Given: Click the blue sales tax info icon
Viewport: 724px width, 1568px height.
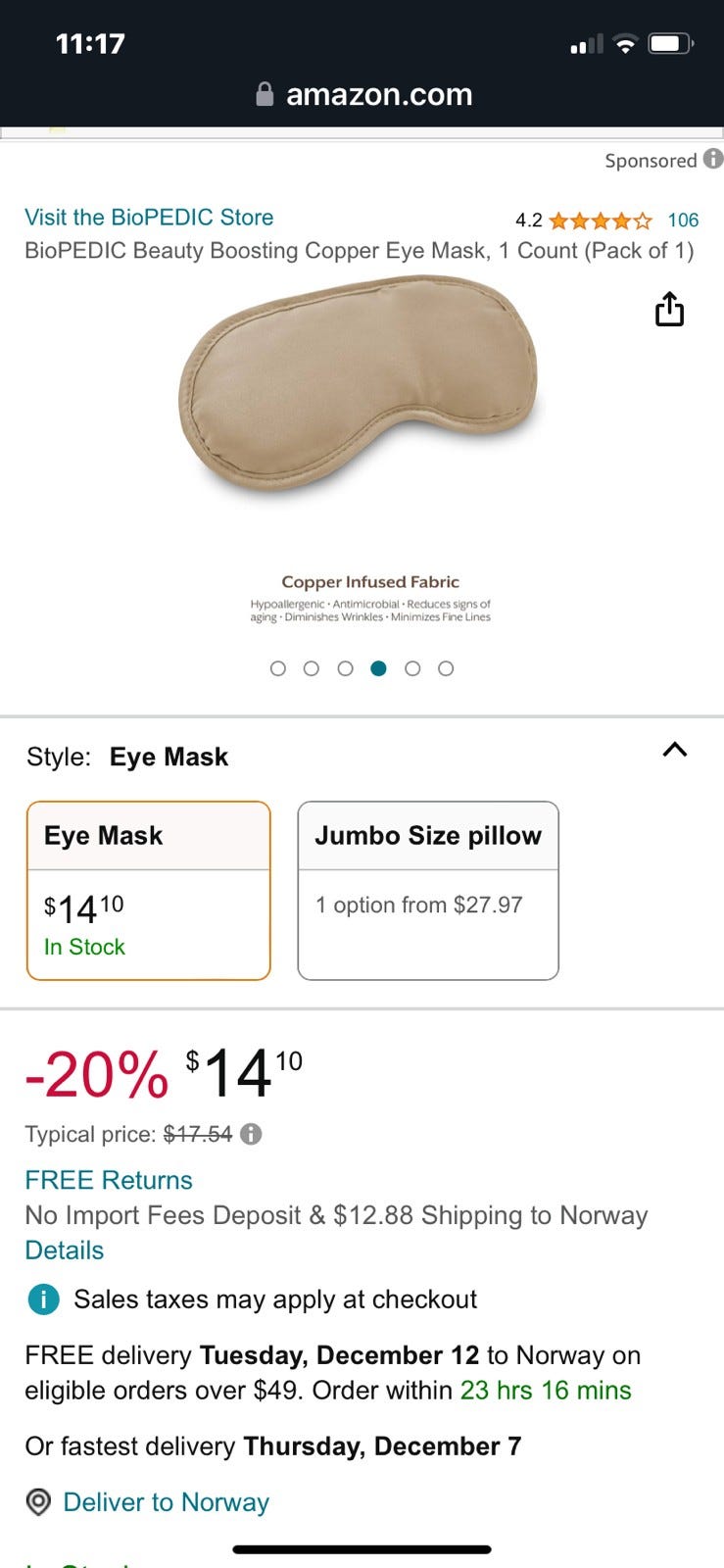Looking at the screenshot, I should tap(42, 1299).
